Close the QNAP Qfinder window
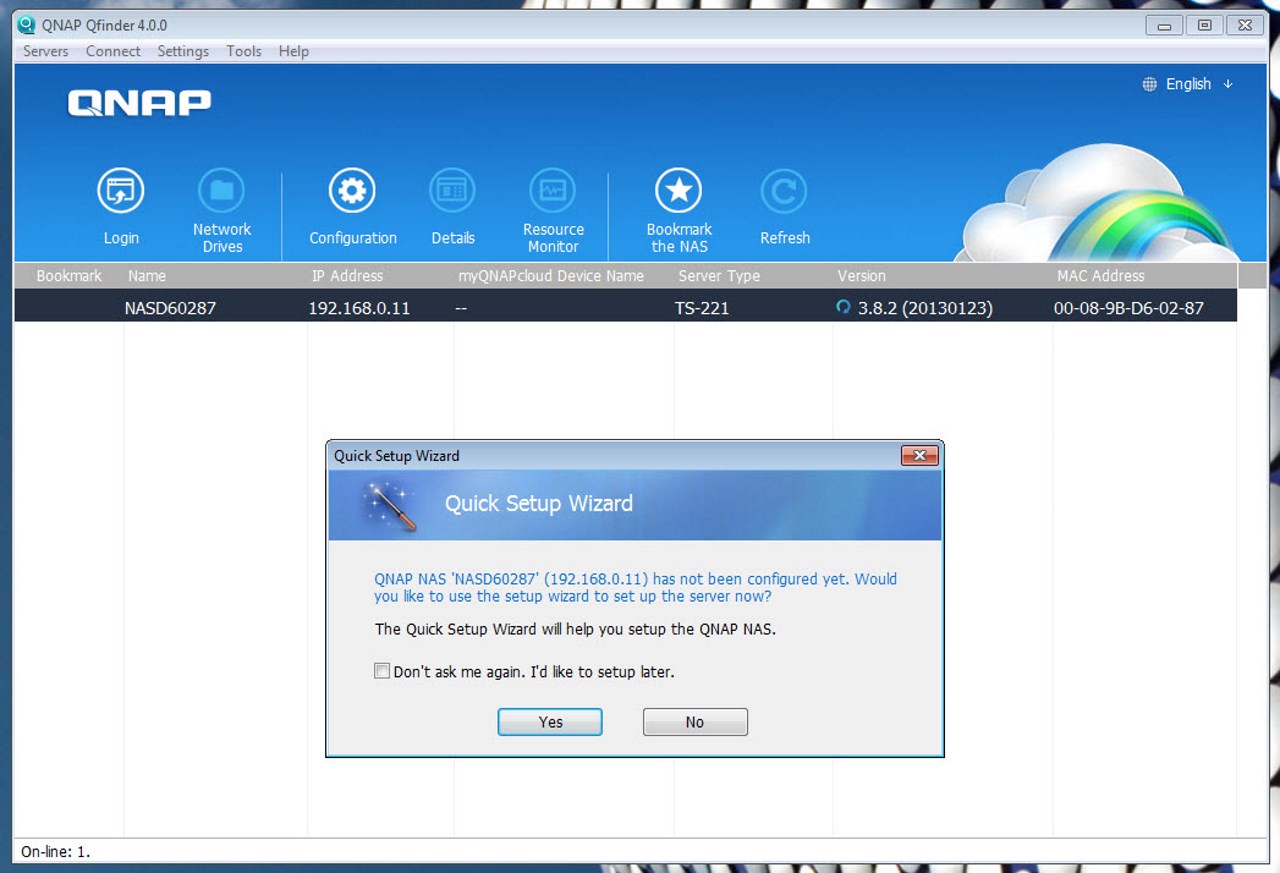The width and height of the screenshot is (1280, 873). pyautogui.click(x=1243, y=25)
